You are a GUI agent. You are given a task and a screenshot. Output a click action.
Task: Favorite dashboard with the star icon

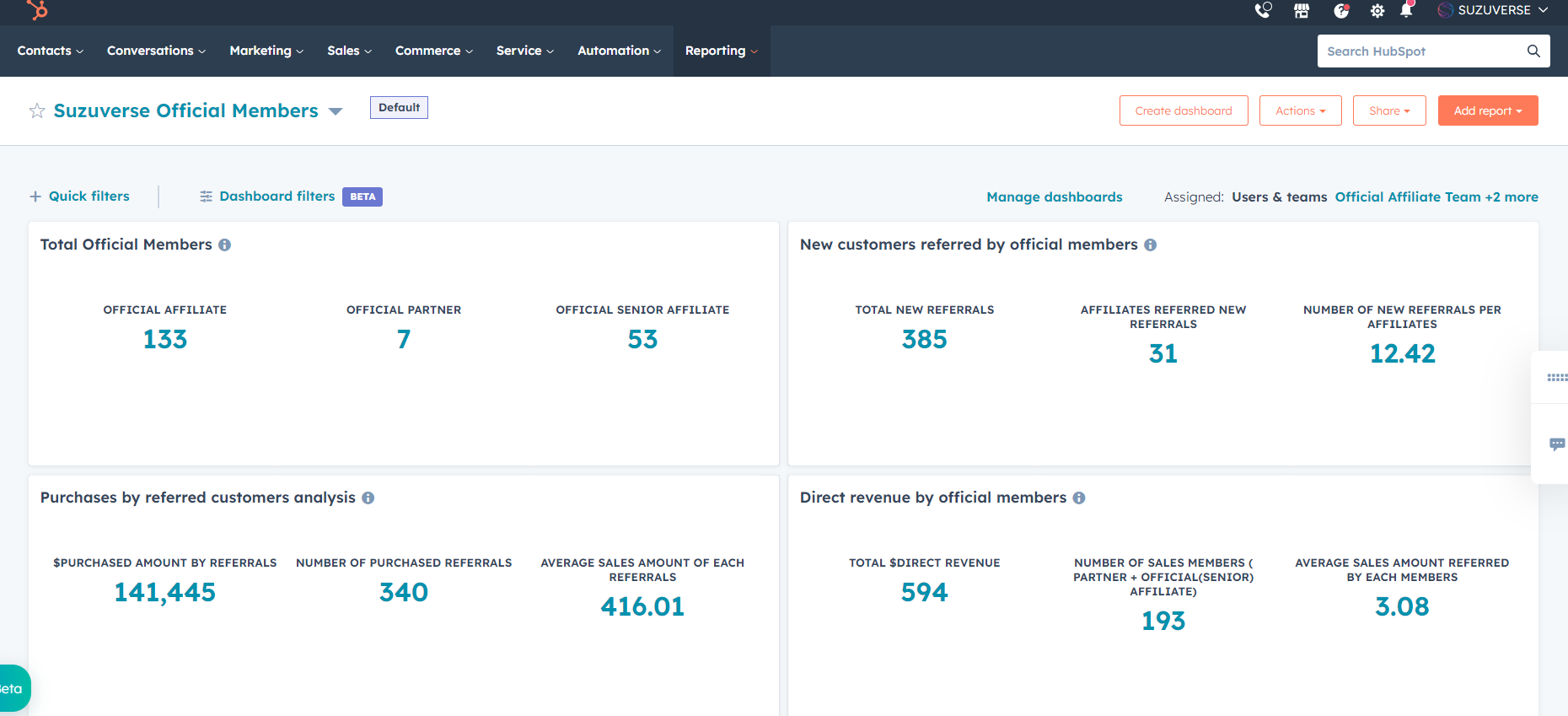[37, 111]
